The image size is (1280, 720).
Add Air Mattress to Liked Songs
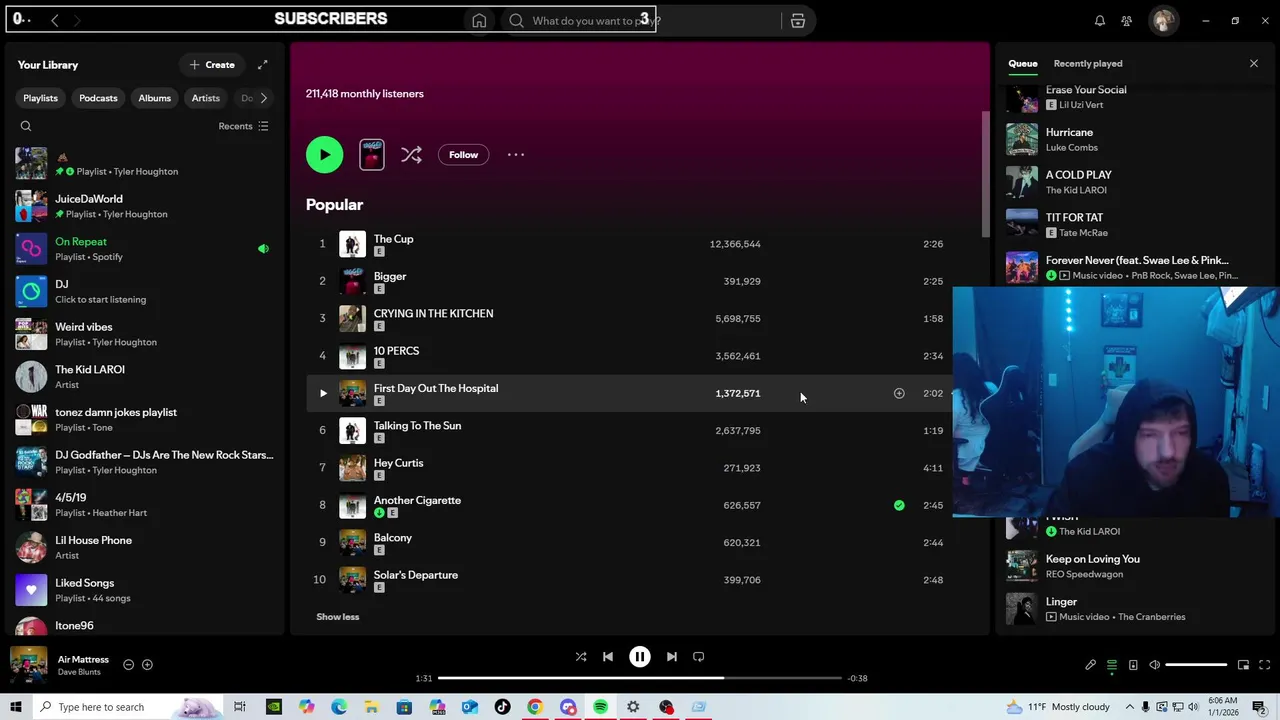[147, 665]
